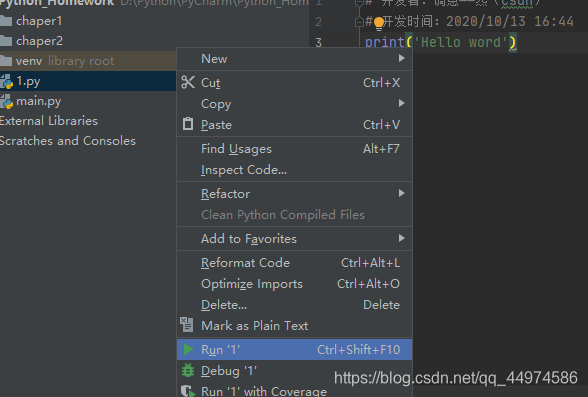Choose Run '1' with Coverage
The width and height of the screenshot is (588, 397).
pos(294,391)
